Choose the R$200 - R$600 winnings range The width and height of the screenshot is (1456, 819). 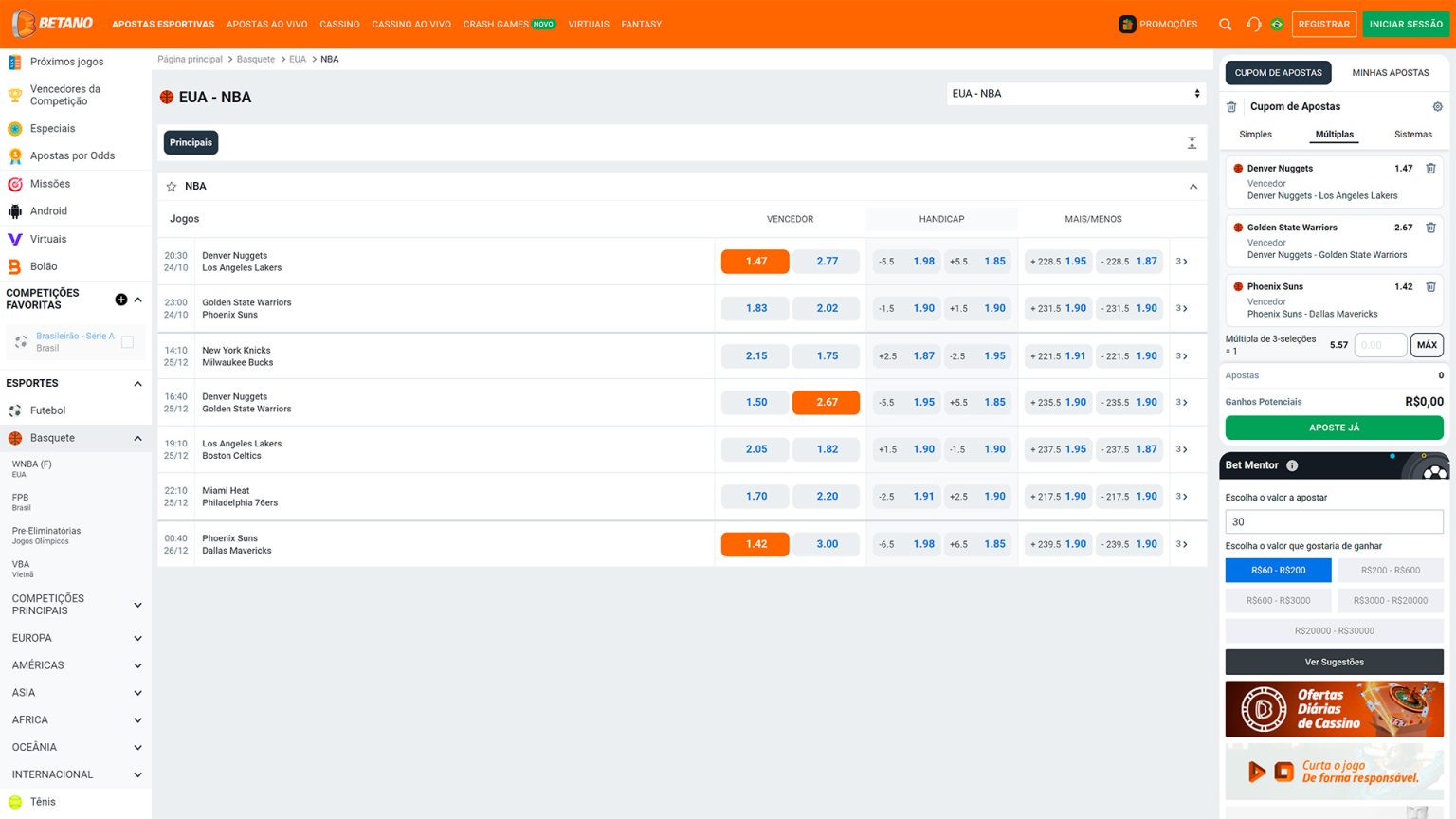click(1390, 570)
